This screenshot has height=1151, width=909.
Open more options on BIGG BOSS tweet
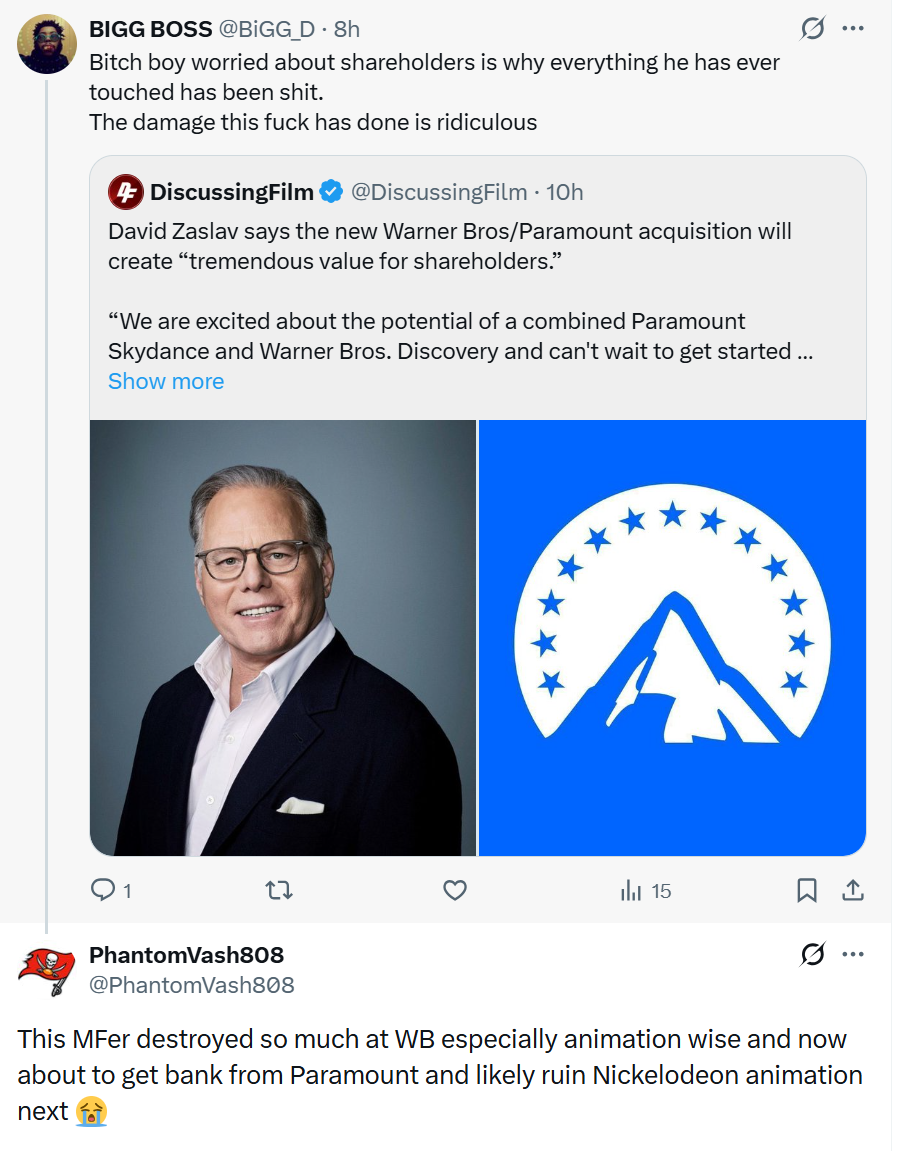coord(852,29)
